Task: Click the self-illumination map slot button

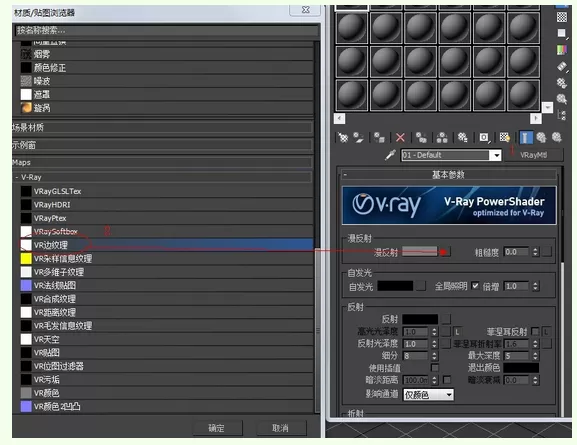Action: pyautogui.click(x=421, y=286)
